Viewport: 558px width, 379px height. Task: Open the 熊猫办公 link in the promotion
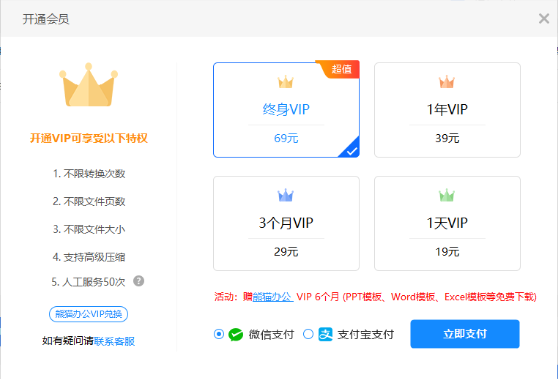coord(273,296)
